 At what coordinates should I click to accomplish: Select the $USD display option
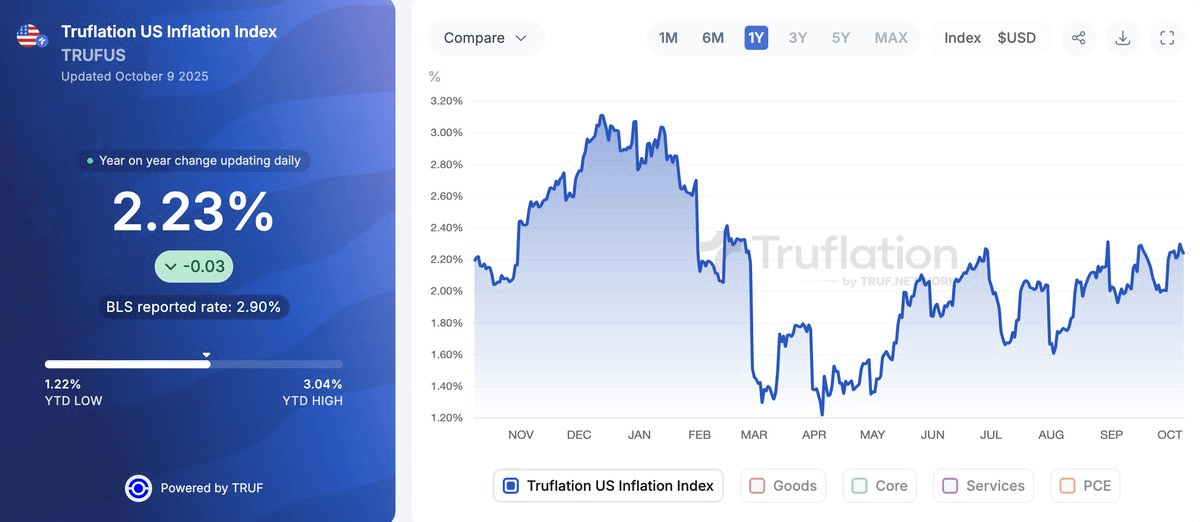1016,38
